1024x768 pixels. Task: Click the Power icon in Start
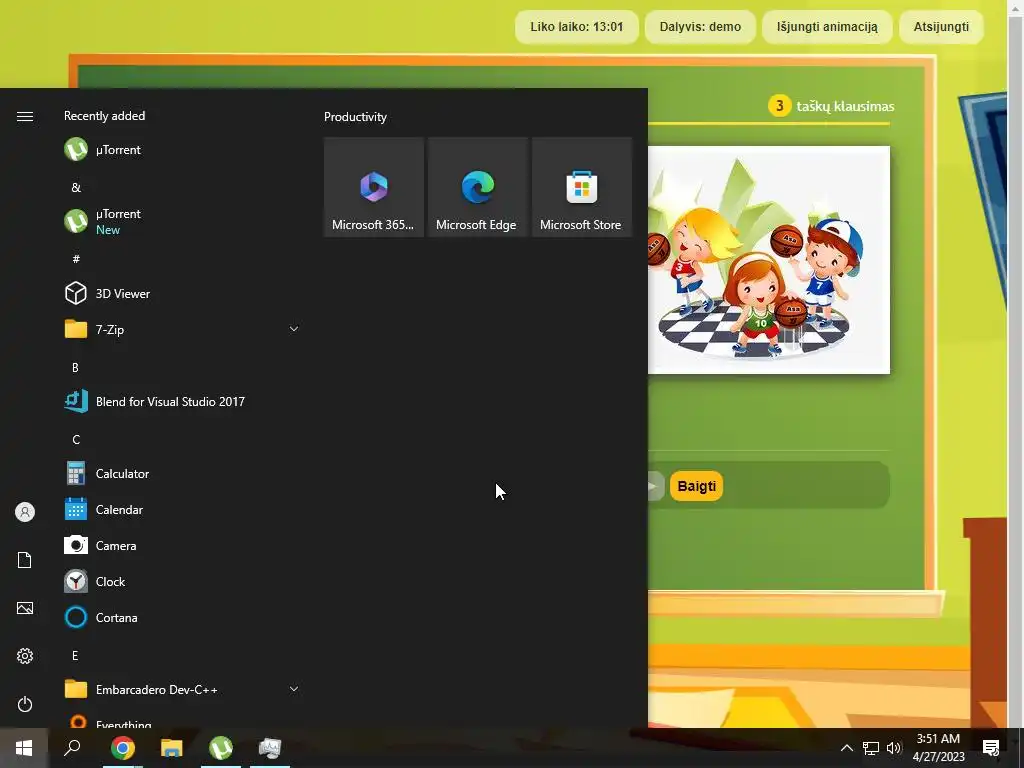(x=25, y=704)
